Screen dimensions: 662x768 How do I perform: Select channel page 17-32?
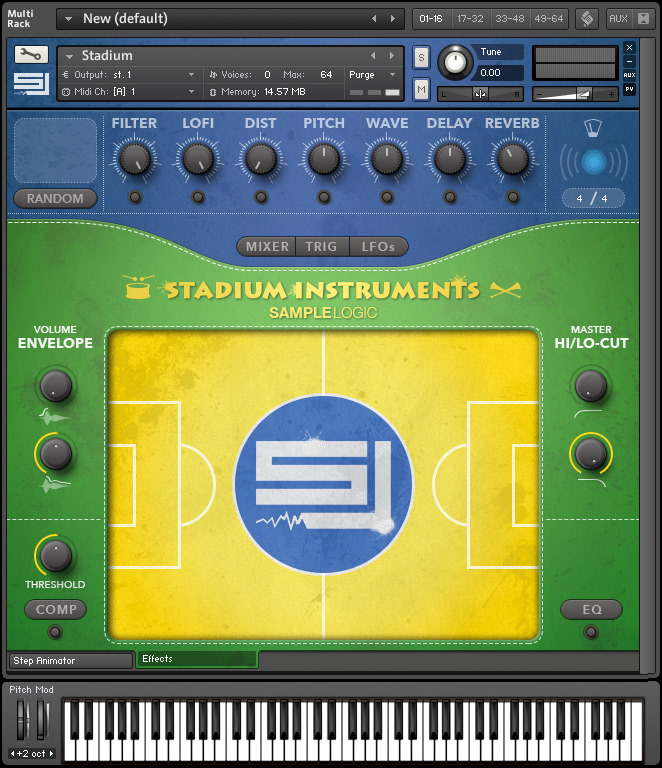470,19
